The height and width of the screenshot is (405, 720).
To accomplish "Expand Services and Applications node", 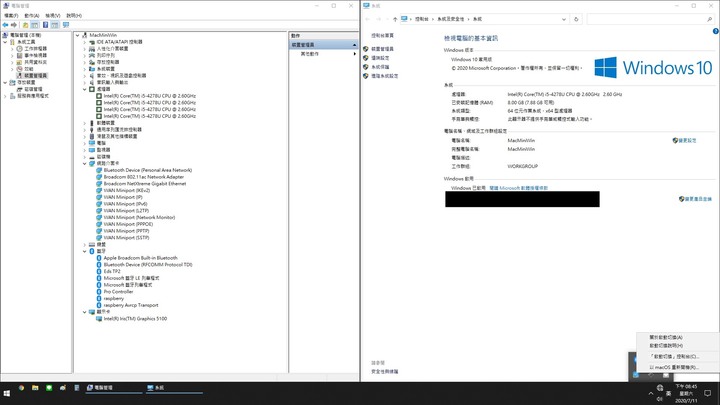I will 5,96.
